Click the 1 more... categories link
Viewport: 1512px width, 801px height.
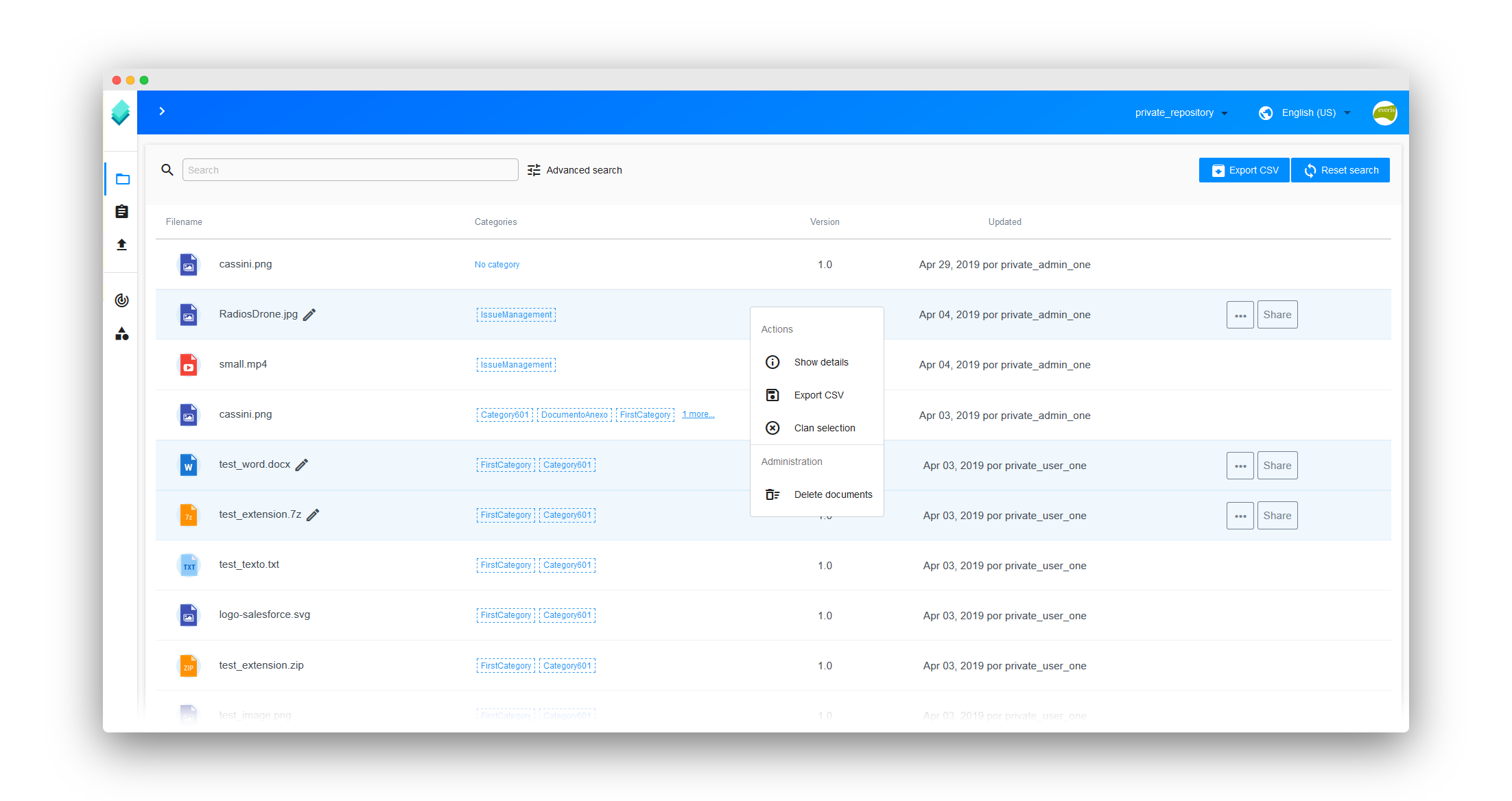pos(698,414)
